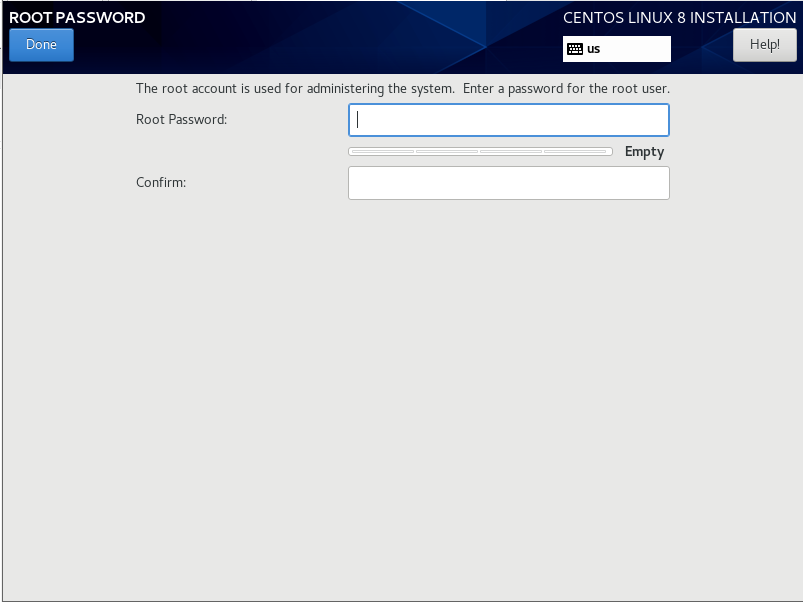Image resolution: width=803 pixels, height=602 pixels.
Task: Click the CENTOS LINUX 8 INSTALLATION title
Action: pyautogui.click(x=680, y=17)
